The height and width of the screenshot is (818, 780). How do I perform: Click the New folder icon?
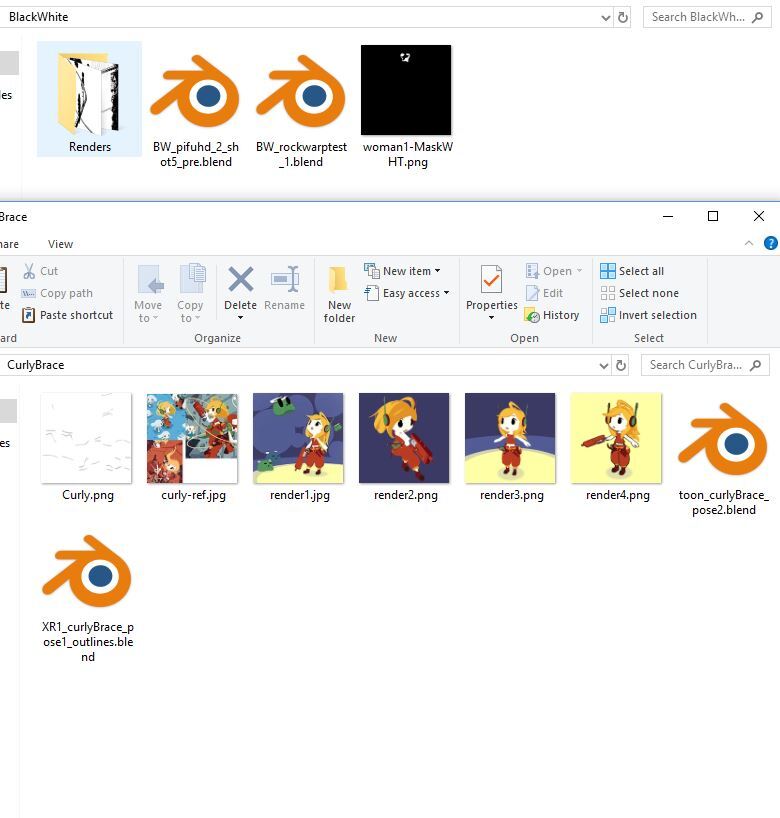338,280
